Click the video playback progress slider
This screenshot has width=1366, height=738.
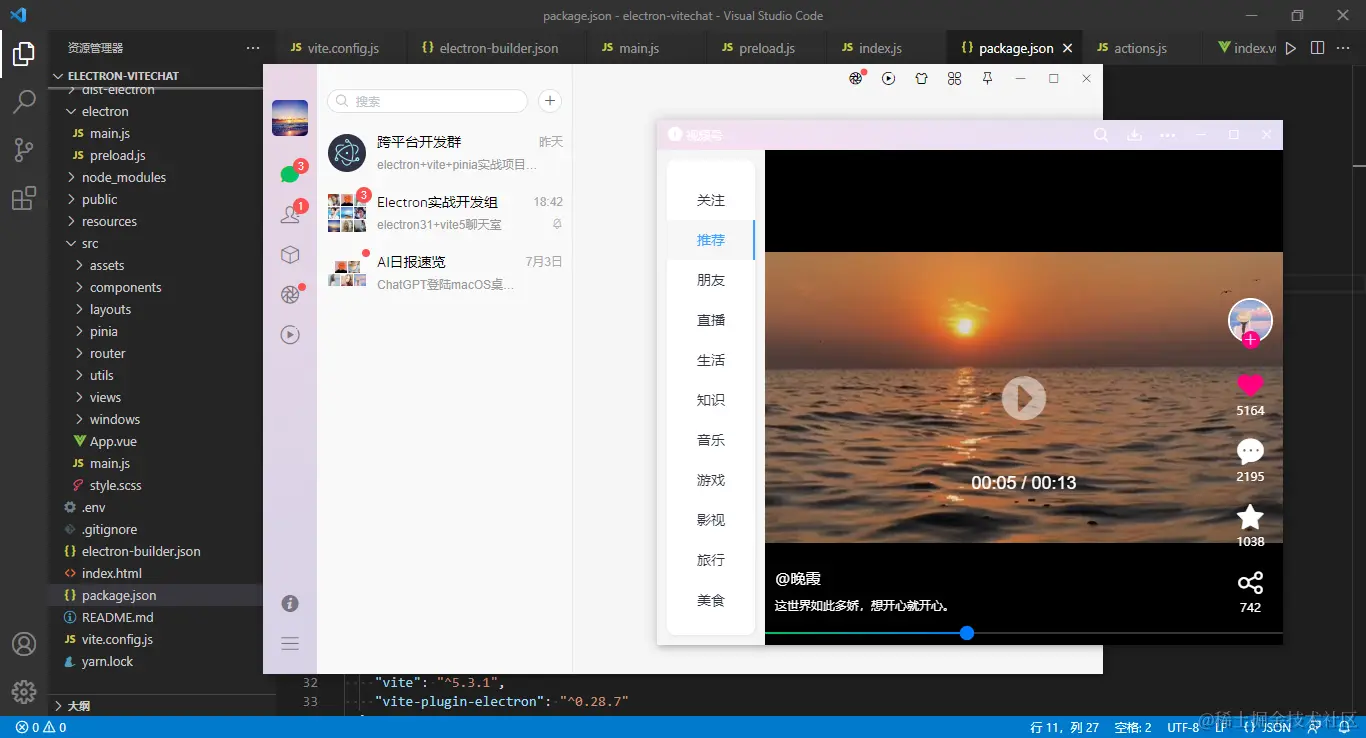coord(966,633)
